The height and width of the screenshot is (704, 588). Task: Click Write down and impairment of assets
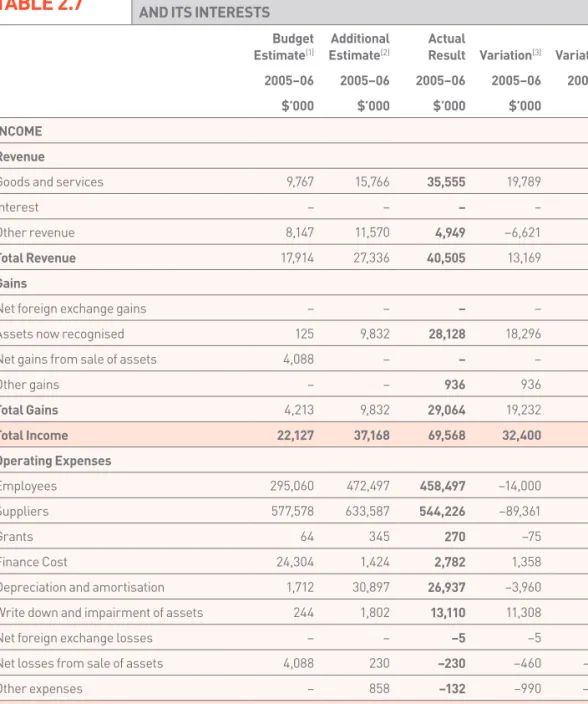point(101,612)
